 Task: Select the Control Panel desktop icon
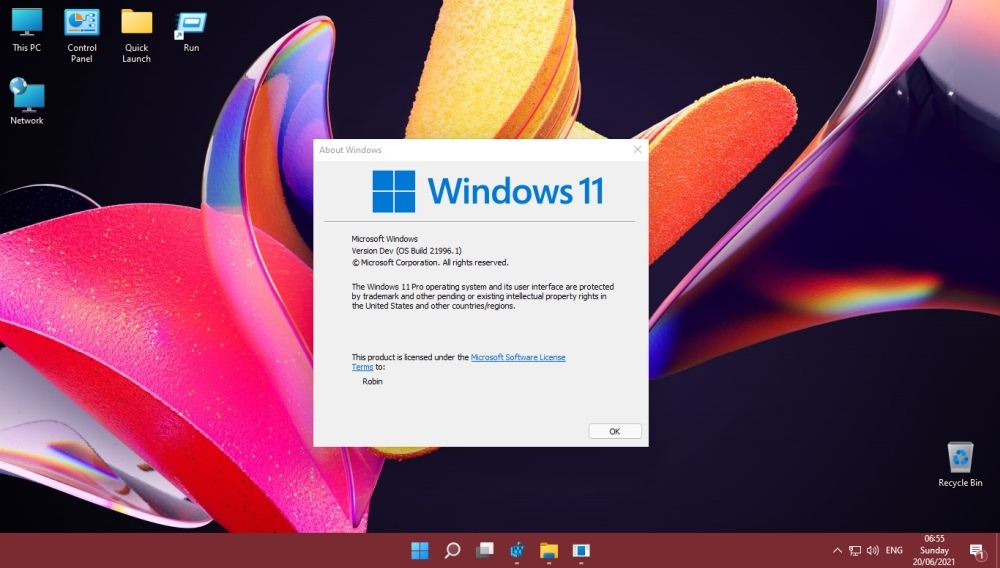coord(82,35)
